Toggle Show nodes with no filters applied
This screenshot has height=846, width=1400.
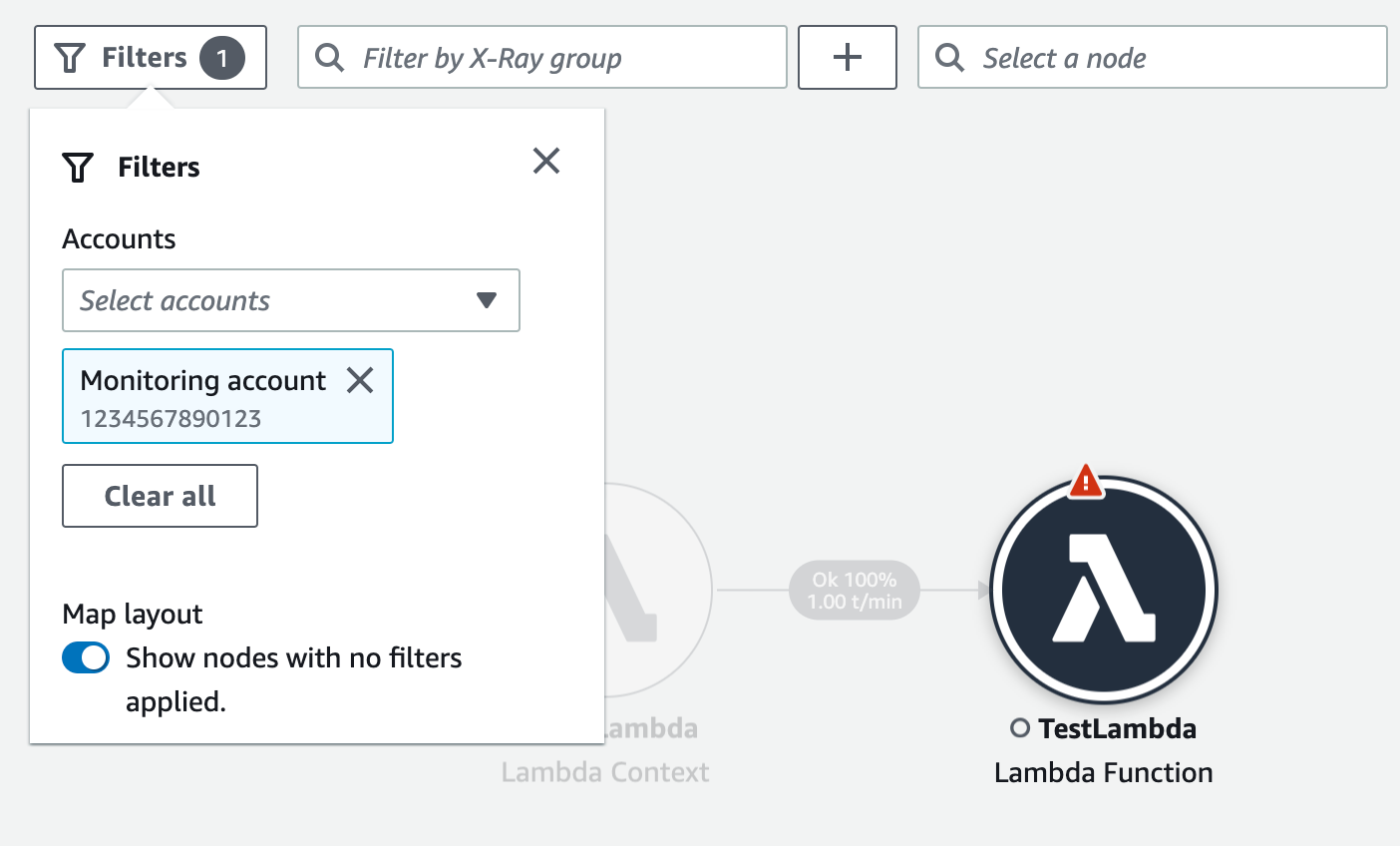[86, 658]
